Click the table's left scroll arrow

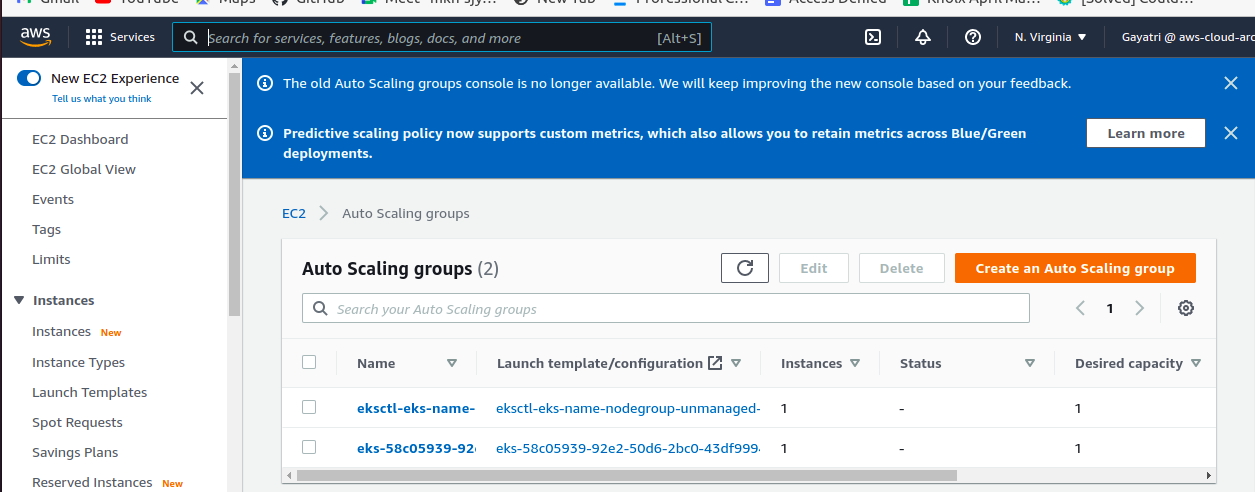[x=289, y=475]
